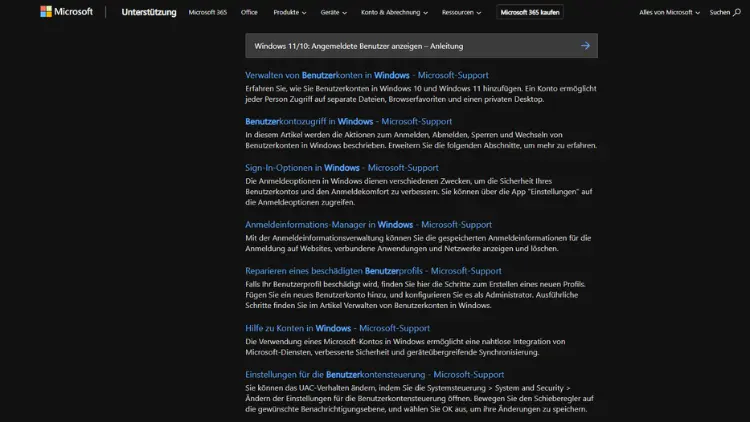Click description starting 'Die Anmeldeoptionen in Windows'

[419, 191]
